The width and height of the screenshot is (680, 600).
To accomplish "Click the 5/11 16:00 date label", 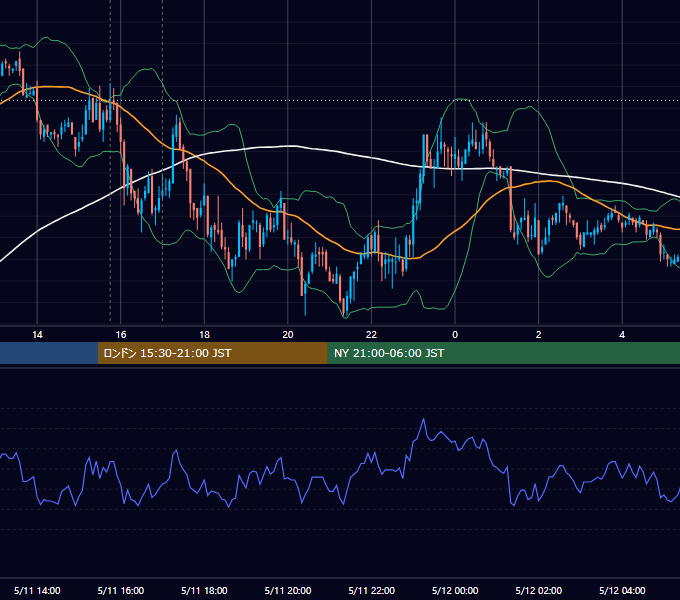I will [121, 590].
